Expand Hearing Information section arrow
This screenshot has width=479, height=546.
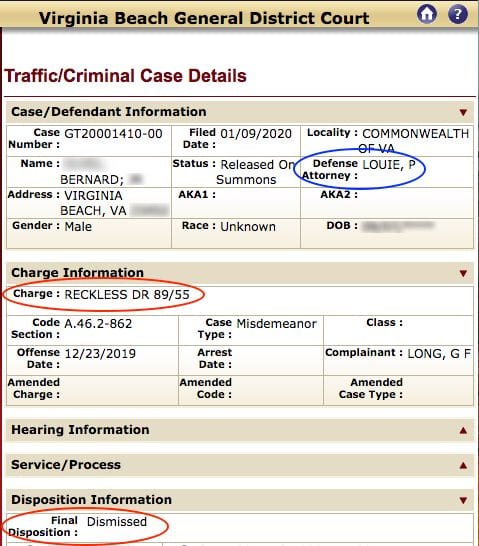463,430
